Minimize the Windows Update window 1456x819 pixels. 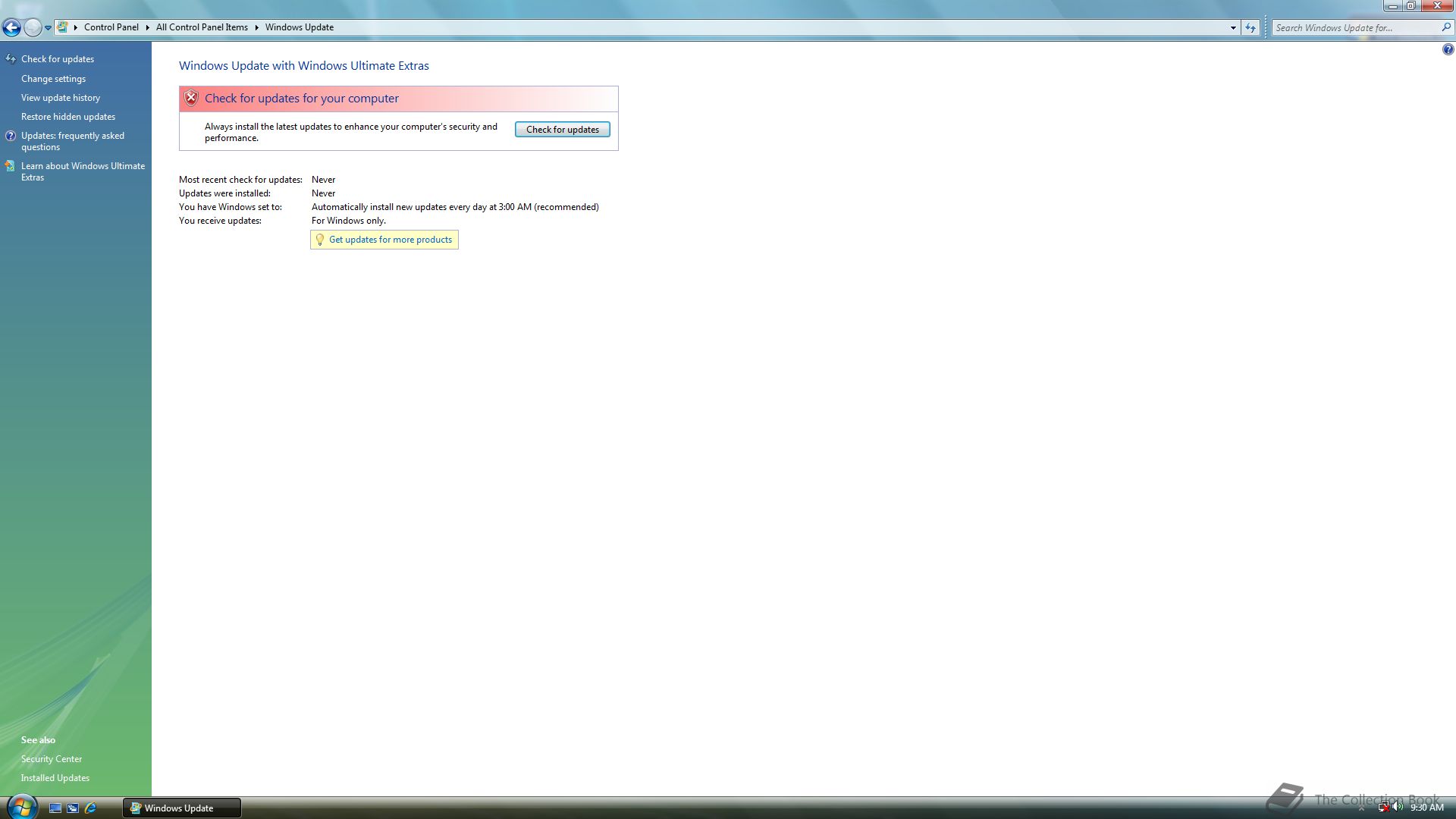coord(1393,6)
